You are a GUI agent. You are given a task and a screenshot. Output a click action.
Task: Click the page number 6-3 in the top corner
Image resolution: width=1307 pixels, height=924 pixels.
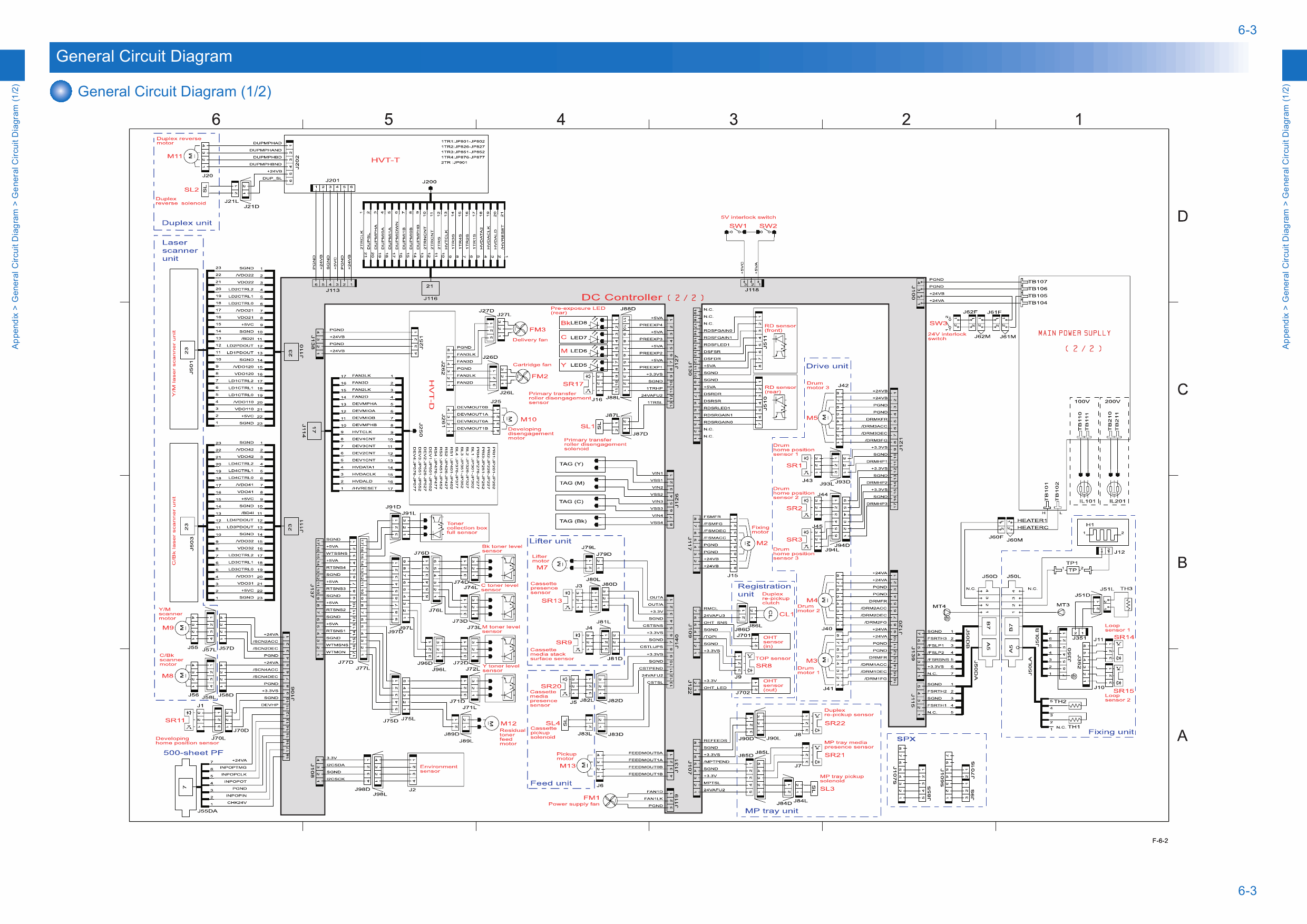tap(1247, 30)
